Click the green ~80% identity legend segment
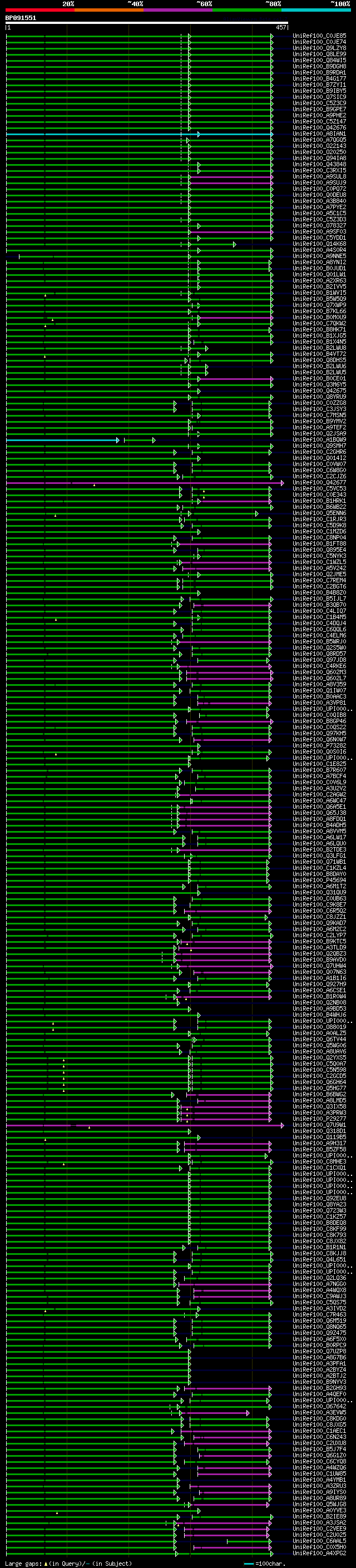The width and height of the screenshot is (356, 1568). click(x=247, y=10)
